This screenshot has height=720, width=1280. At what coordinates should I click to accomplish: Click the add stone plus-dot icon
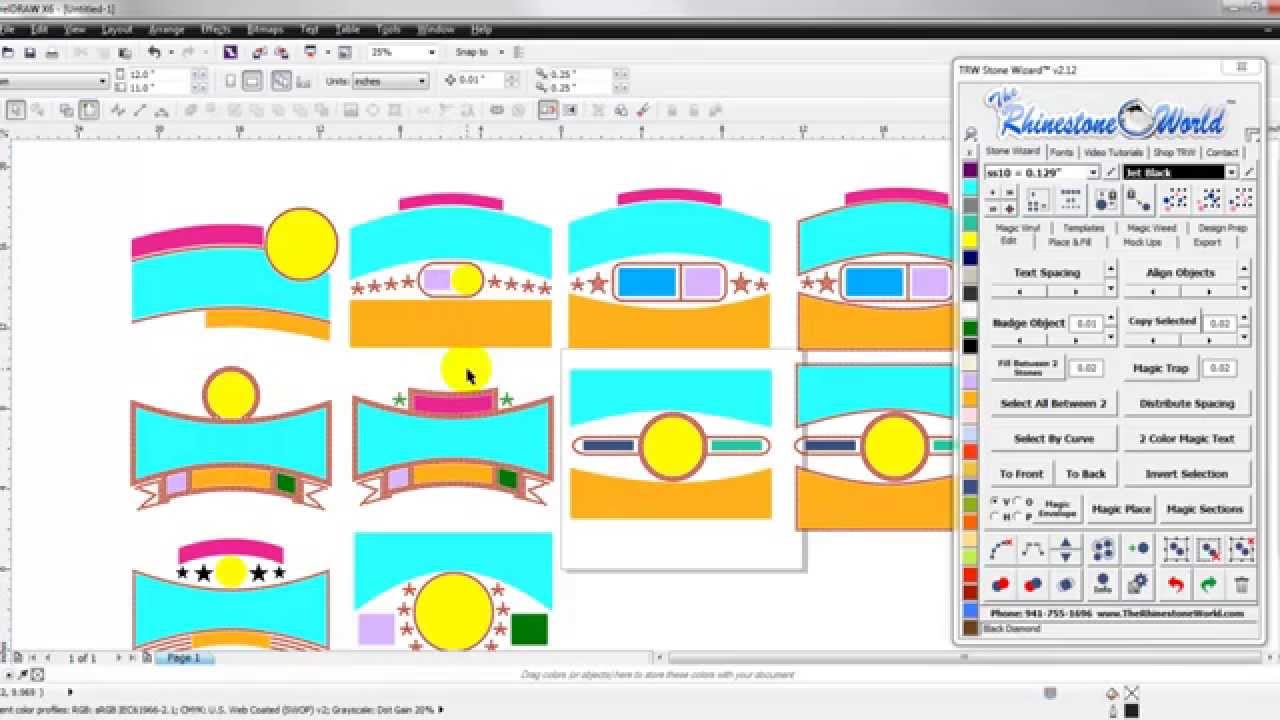(1137, 549)
